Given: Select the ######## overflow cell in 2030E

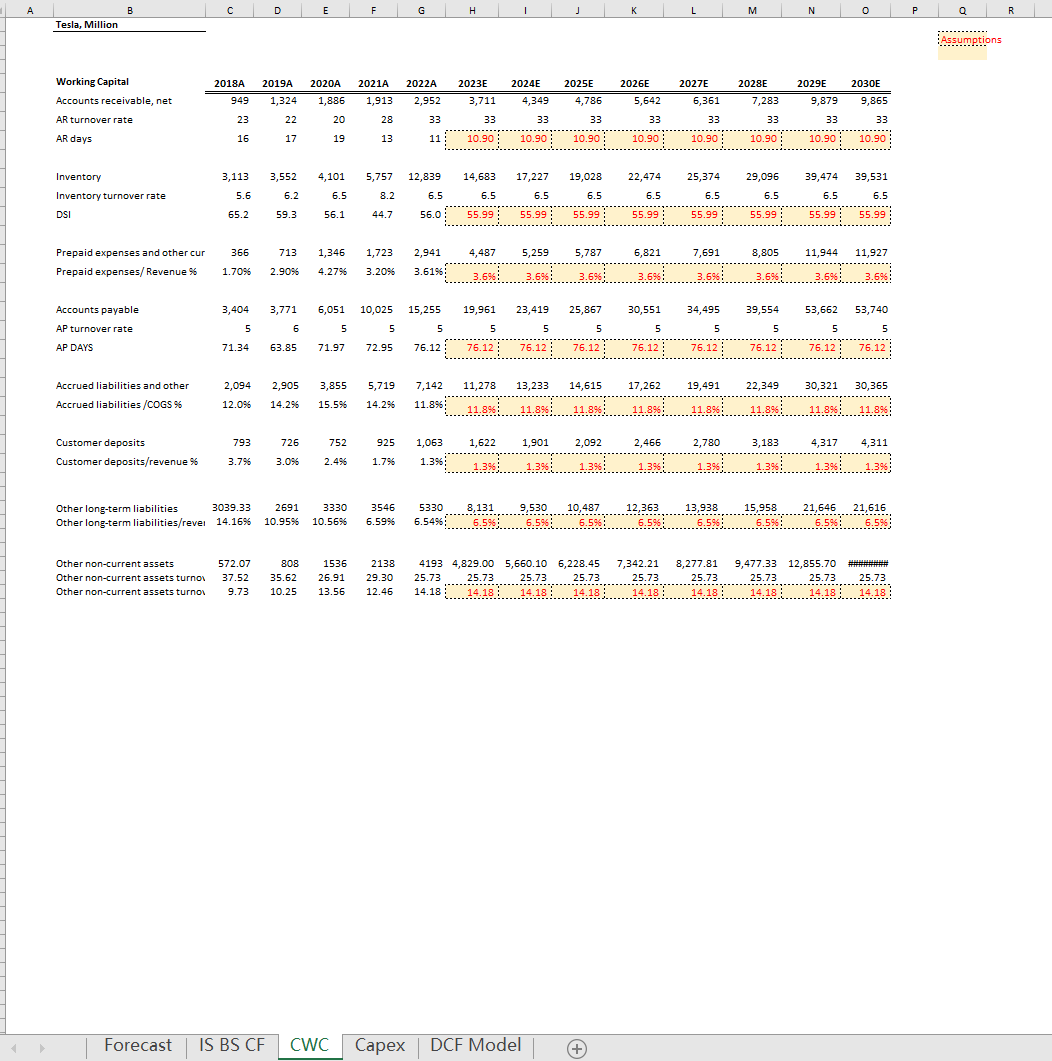Looking at the screenshot, I should pyautogui.click(x=865, y=564).
